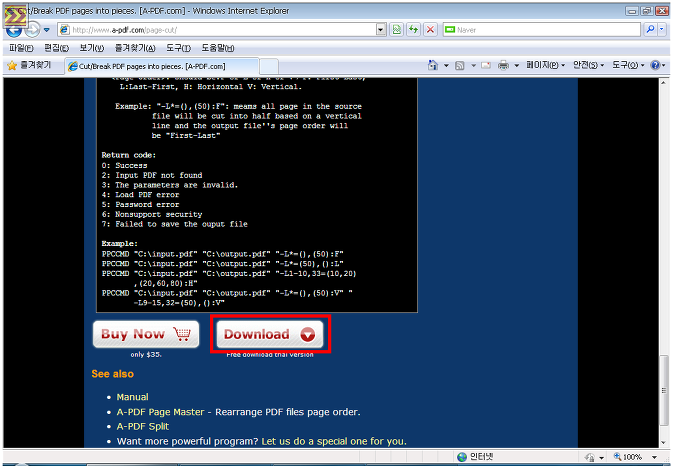Click the RSS feeds icon

point(460,65)
